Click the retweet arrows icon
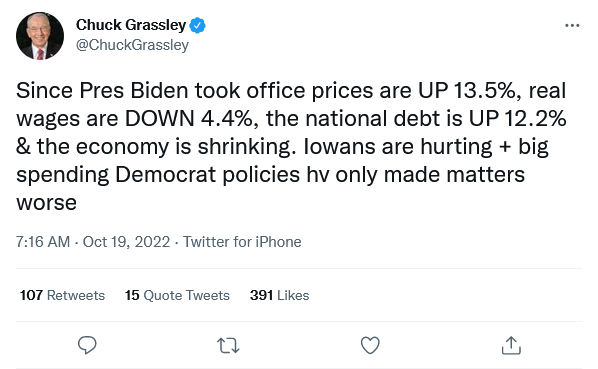Screen dimensions: 598x369 pyautogui.click(x=228, y=346)
